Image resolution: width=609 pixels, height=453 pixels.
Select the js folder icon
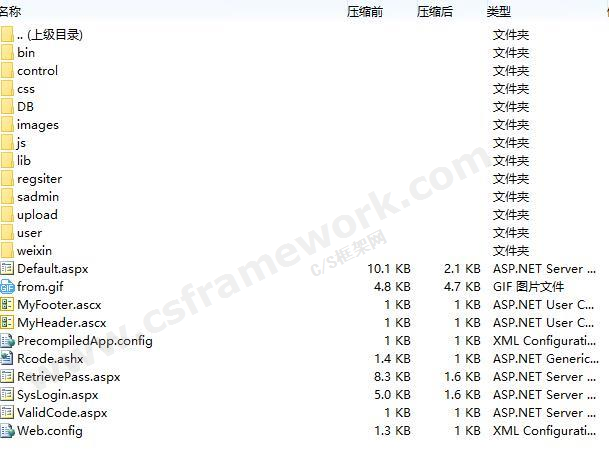[7, 143]
